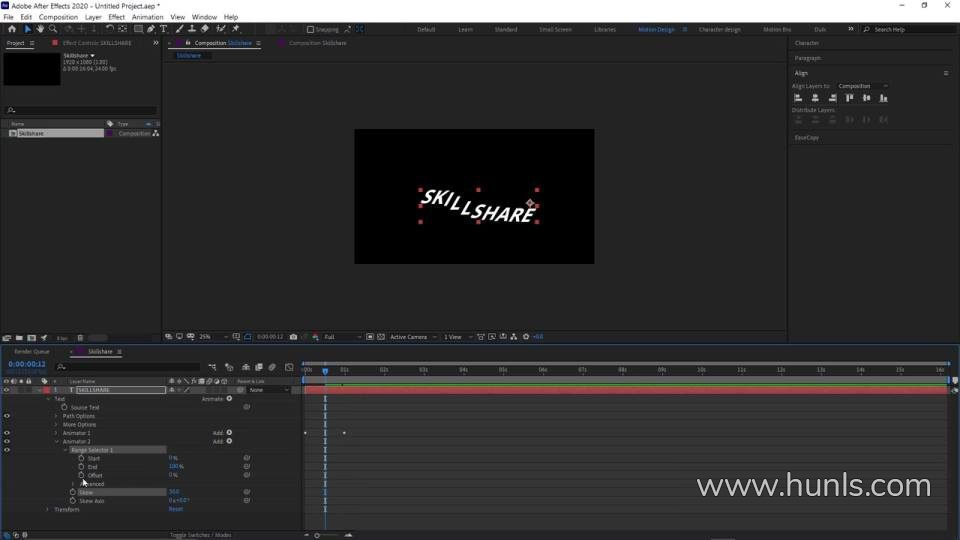Click the Transform Reset link
This screenshot has width=960, height=540.
tap(176, 509)
